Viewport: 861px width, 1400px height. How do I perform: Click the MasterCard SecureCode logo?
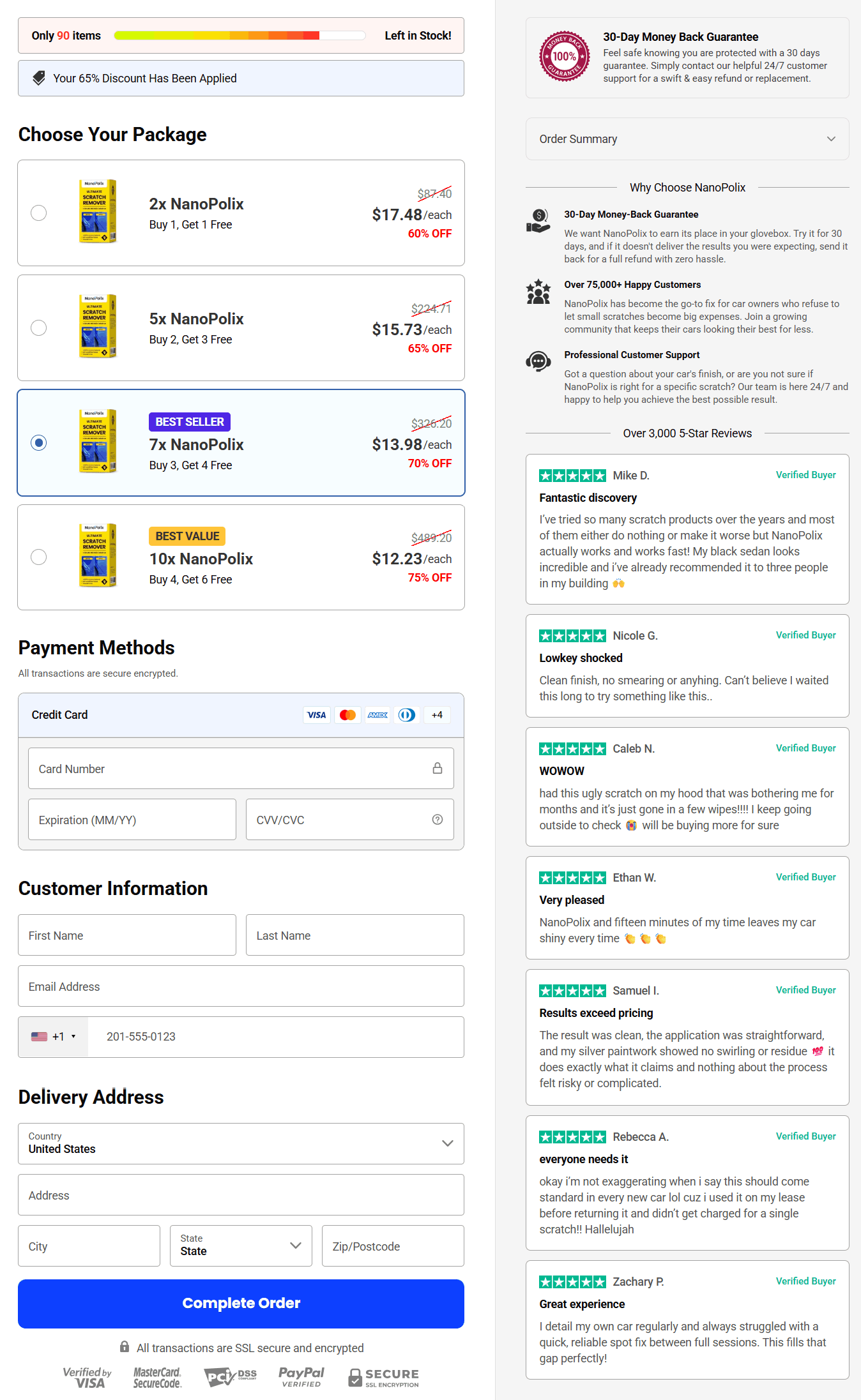[x=157, y=1378]
